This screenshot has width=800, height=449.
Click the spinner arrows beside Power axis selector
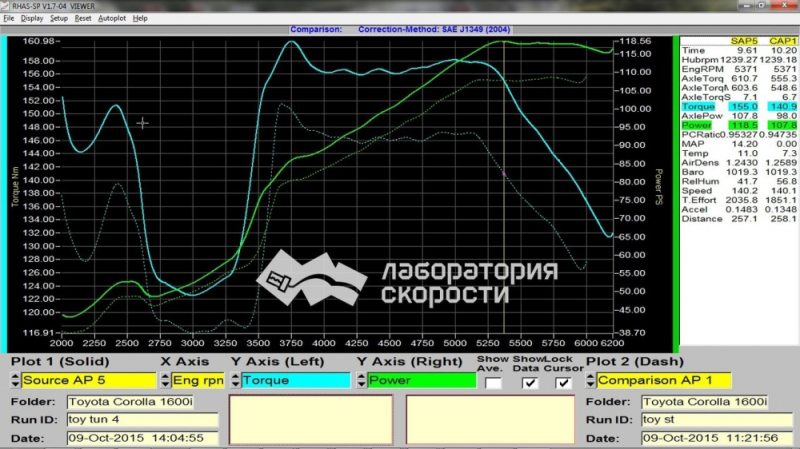pyautogui.click(x=361, y=380)
